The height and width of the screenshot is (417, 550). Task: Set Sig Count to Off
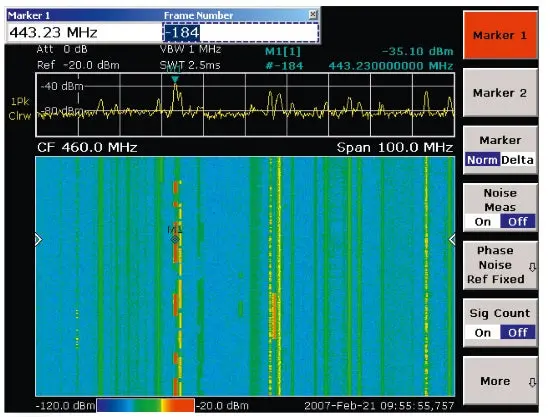click(518, 332)
